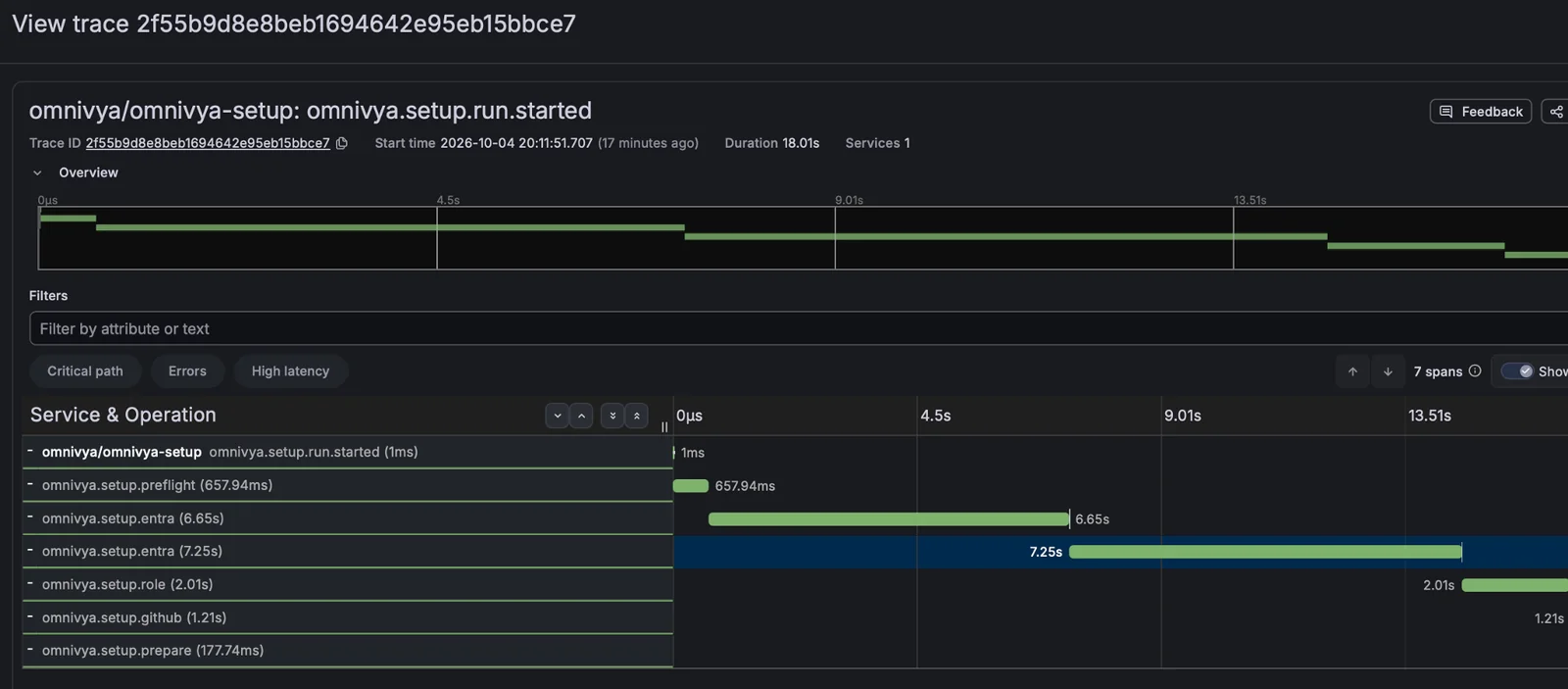Click the 1ms run.started span marker

674,453
